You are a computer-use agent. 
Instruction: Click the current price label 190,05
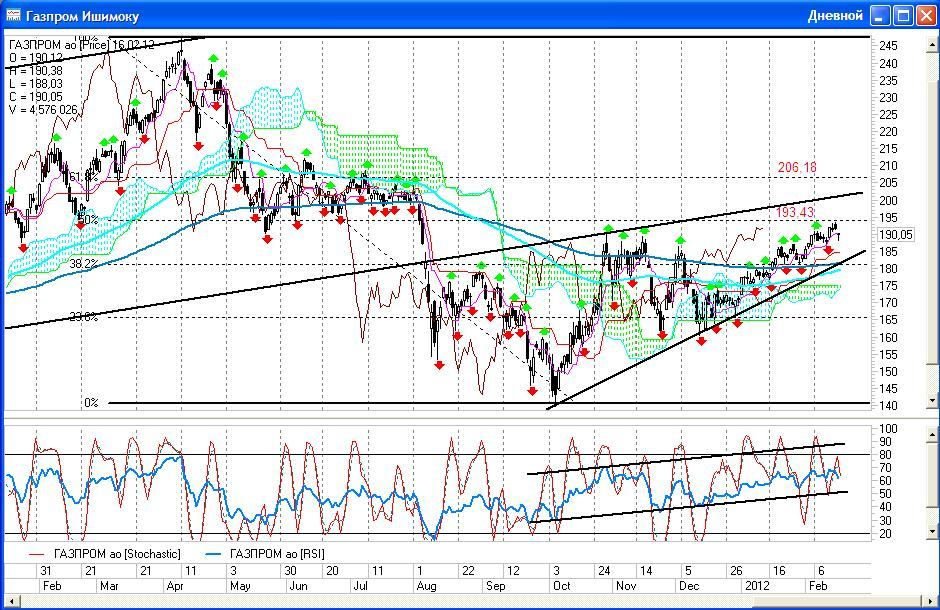point(896,235)
